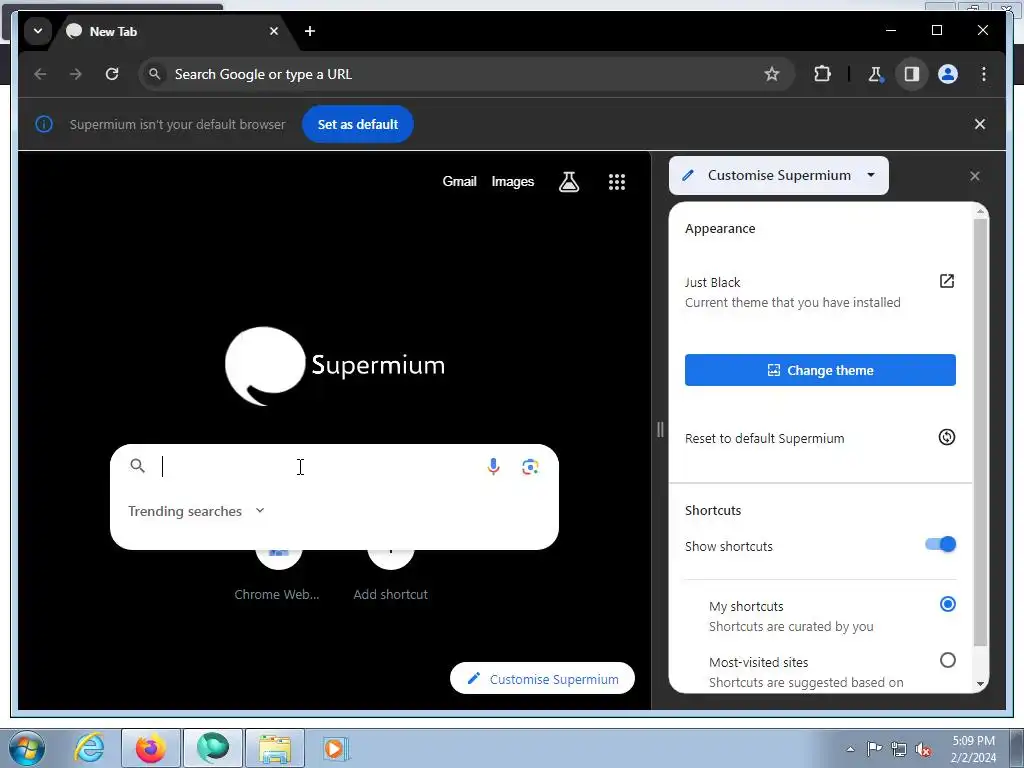Close the side panel
Viewport: 1024px width, 768px height.
coord(974,176)
